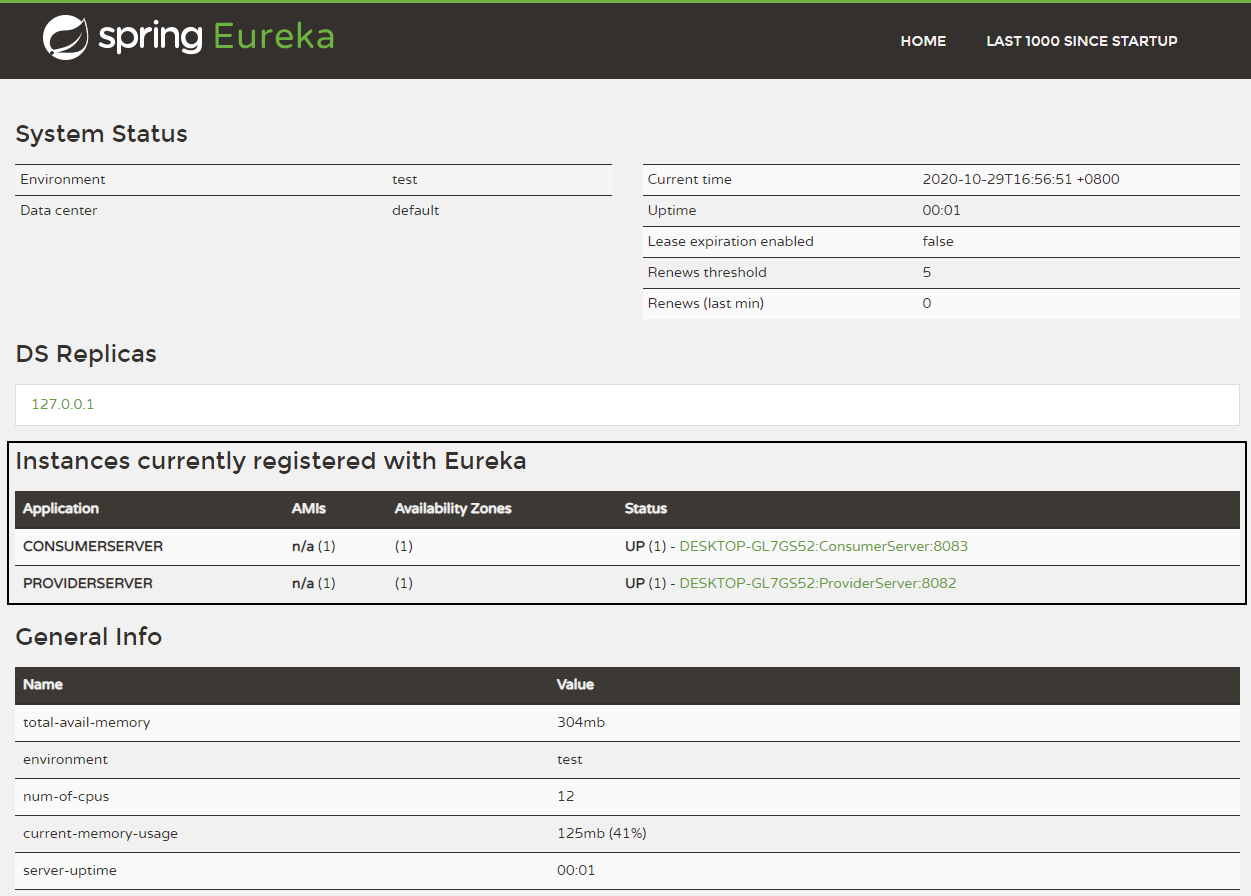Open the ProviderServer:8082 instance link
The width and height of the screenshot is (1251, 896).
[817, 583]
